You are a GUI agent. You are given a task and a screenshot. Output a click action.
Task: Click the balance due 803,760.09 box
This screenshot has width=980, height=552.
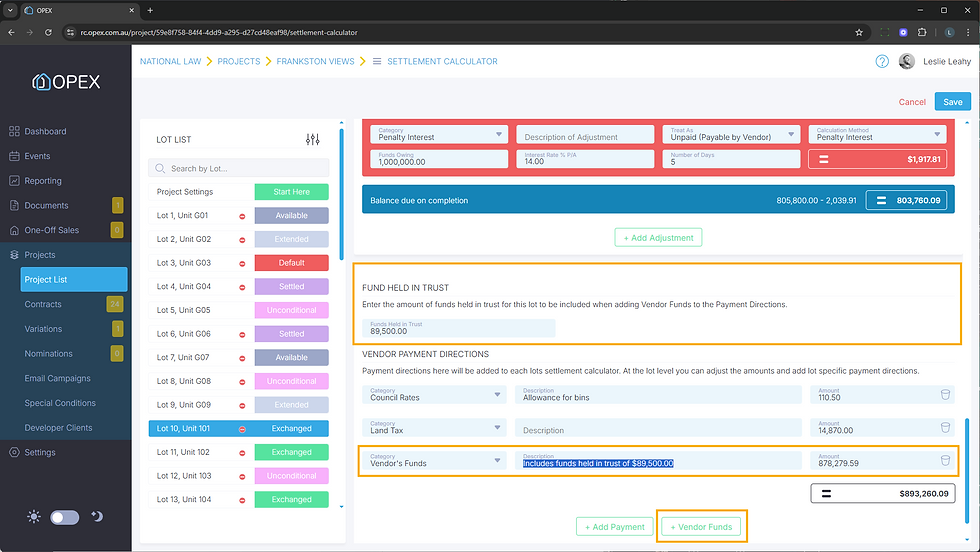coord(906,201)
